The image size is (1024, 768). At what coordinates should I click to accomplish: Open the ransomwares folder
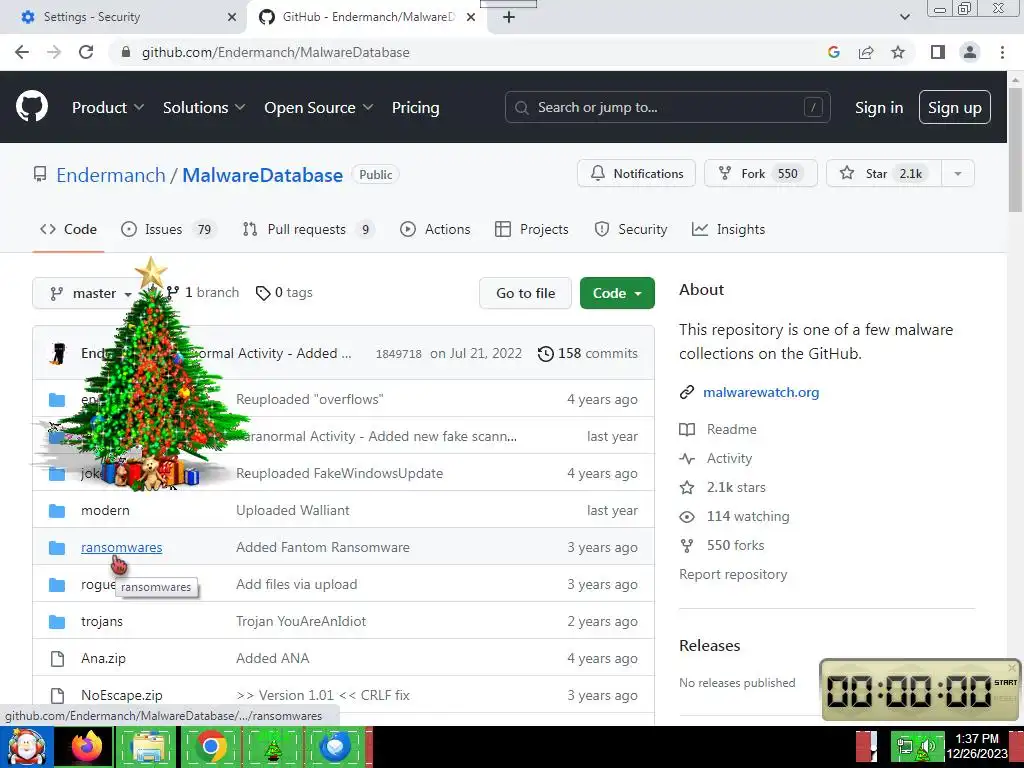121,547
